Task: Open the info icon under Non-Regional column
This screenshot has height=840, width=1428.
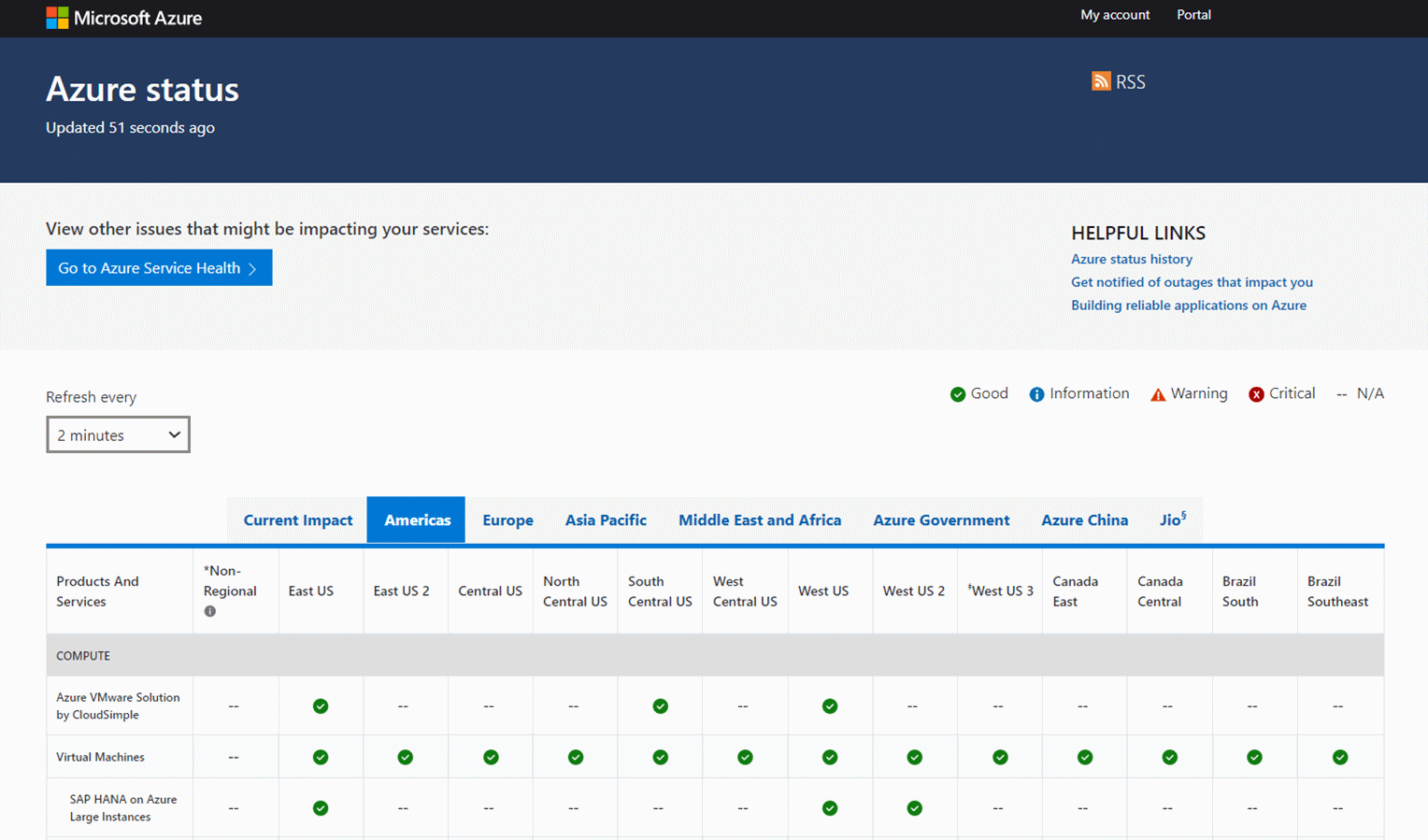Action: coord(210,611)
